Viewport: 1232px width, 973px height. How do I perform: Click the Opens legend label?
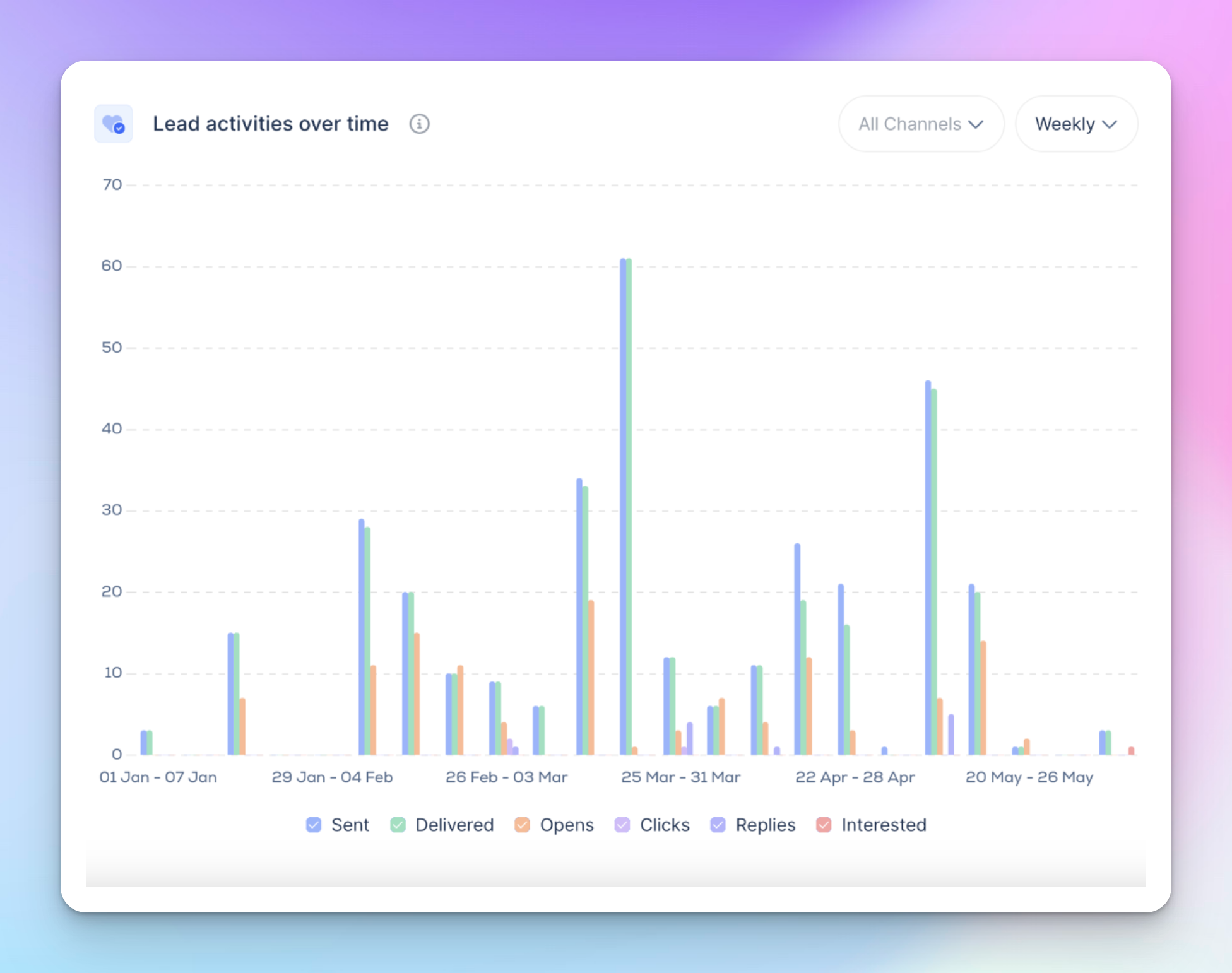point(567,825)
